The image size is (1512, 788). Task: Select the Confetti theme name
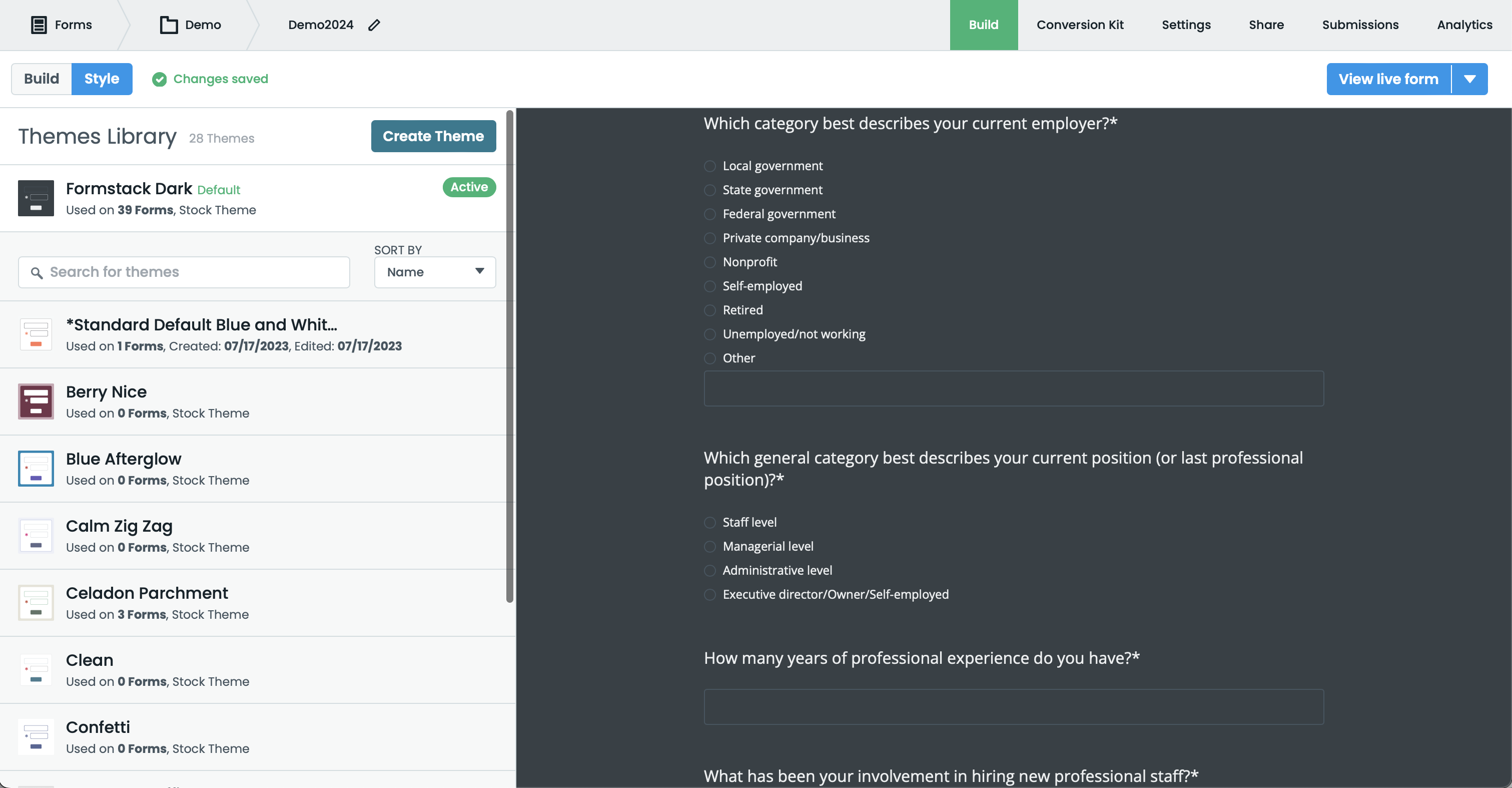(x=98, y=727)
